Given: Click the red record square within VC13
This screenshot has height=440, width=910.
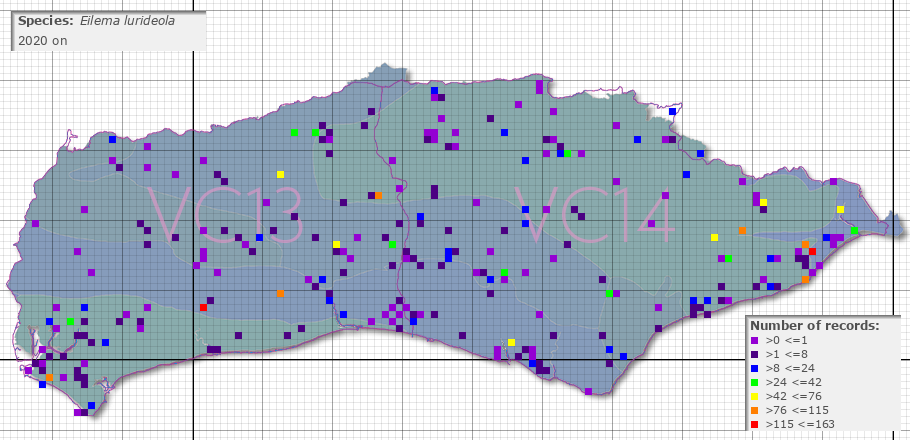Looking at the screenshot, I should (x=203, y=307).
